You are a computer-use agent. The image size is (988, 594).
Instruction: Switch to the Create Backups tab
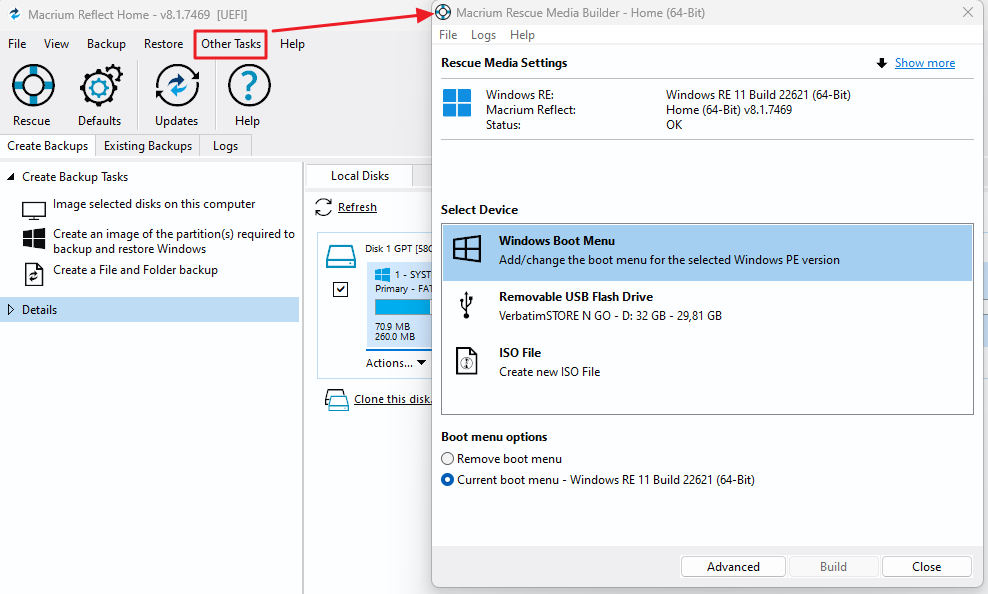[48, 146]
